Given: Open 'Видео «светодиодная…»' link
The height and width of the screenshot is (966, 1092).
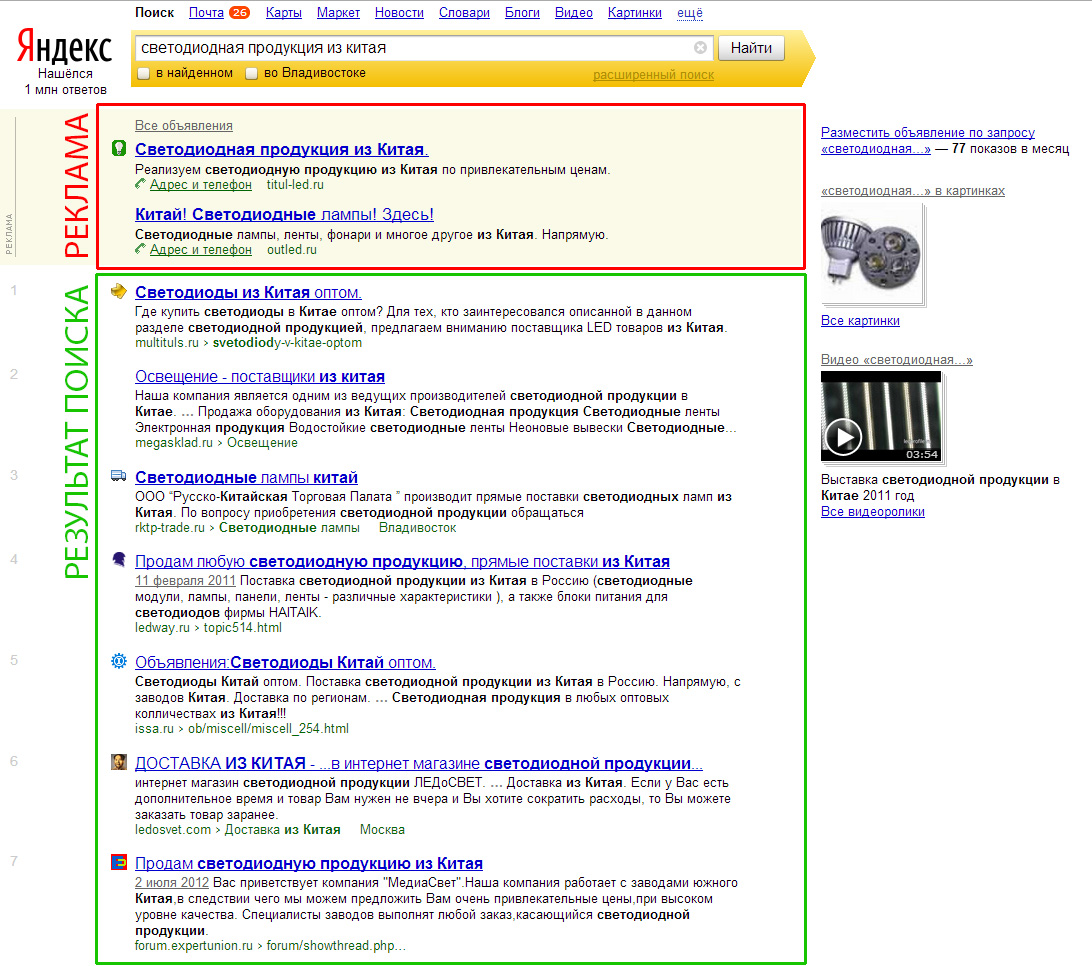Looking at the screenshot, I should click(x=896, y=359).
